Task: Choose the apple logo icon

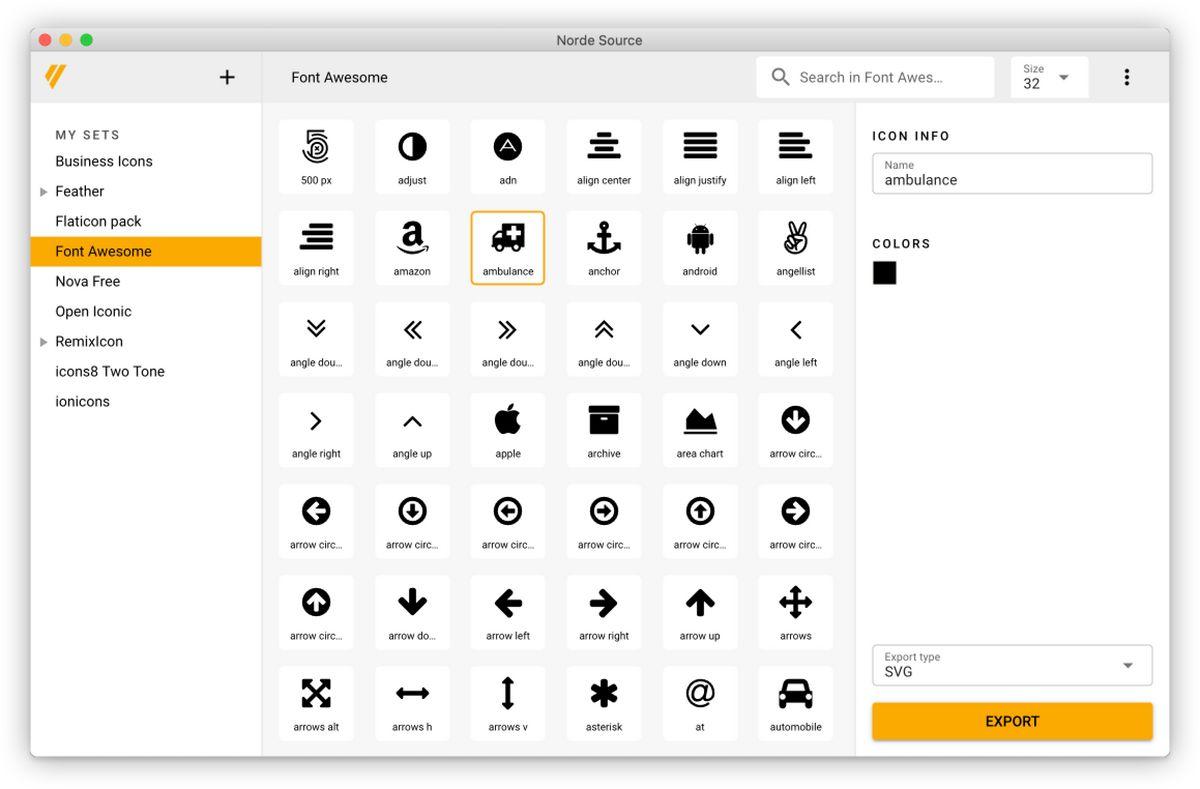Action: (x=508, y=429)
